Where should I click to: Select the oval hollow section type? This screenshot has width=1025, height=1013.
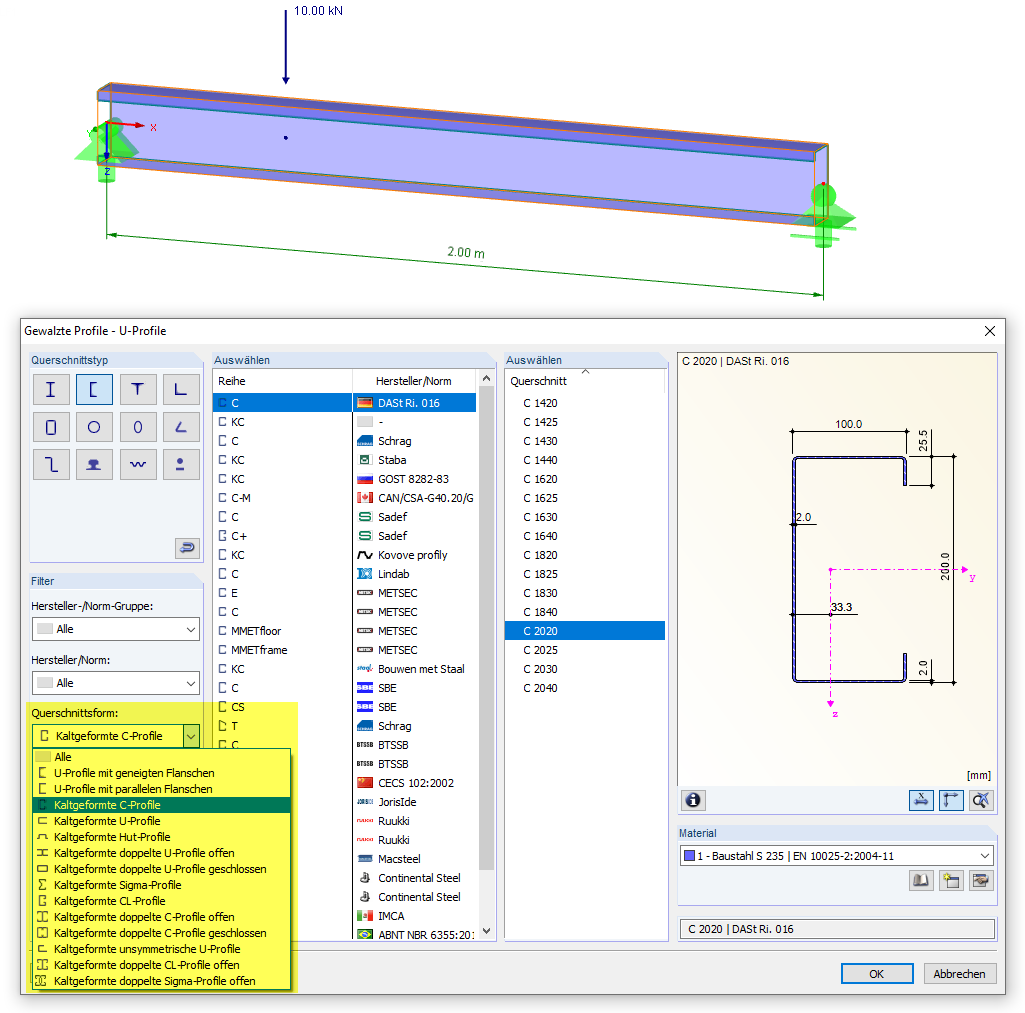tap(137, 427)
